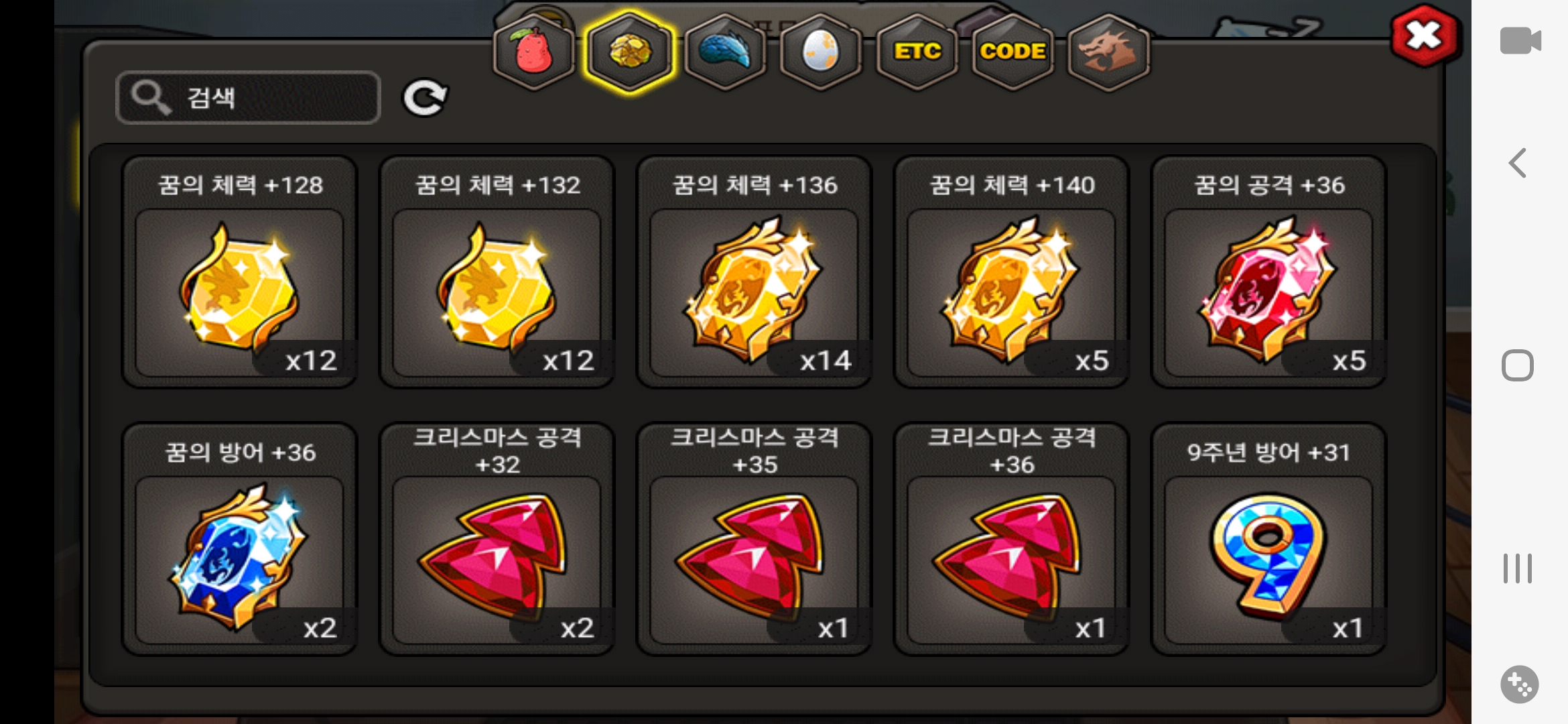Choose the 꿈의 체력 +136 gem
The width and height of the screenshot is (1568, 724).
[754, 272]
